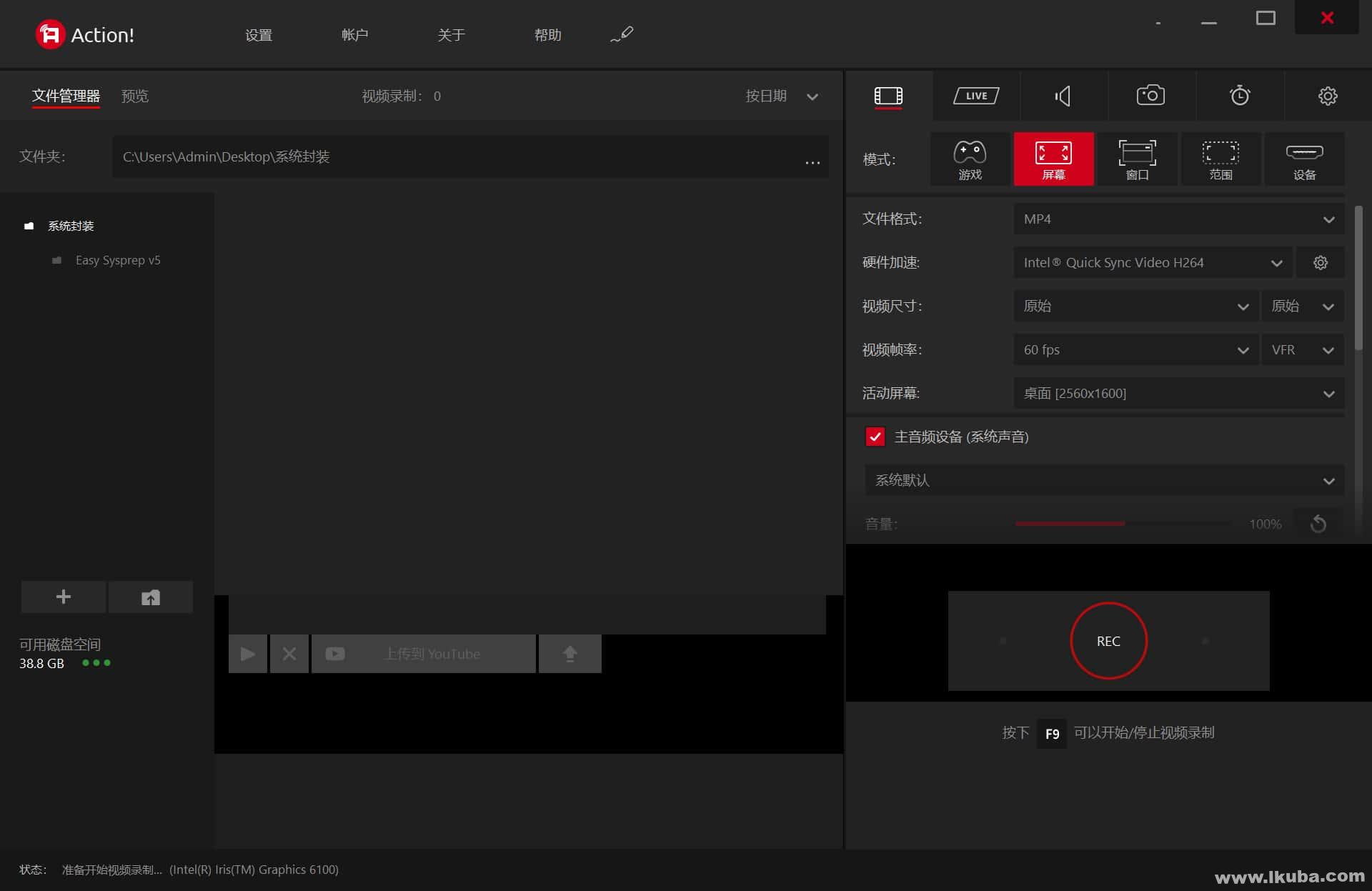Open hardware acceleration settings gear
Screen dimensions: 1372x891
click(x=1320, y=263)
